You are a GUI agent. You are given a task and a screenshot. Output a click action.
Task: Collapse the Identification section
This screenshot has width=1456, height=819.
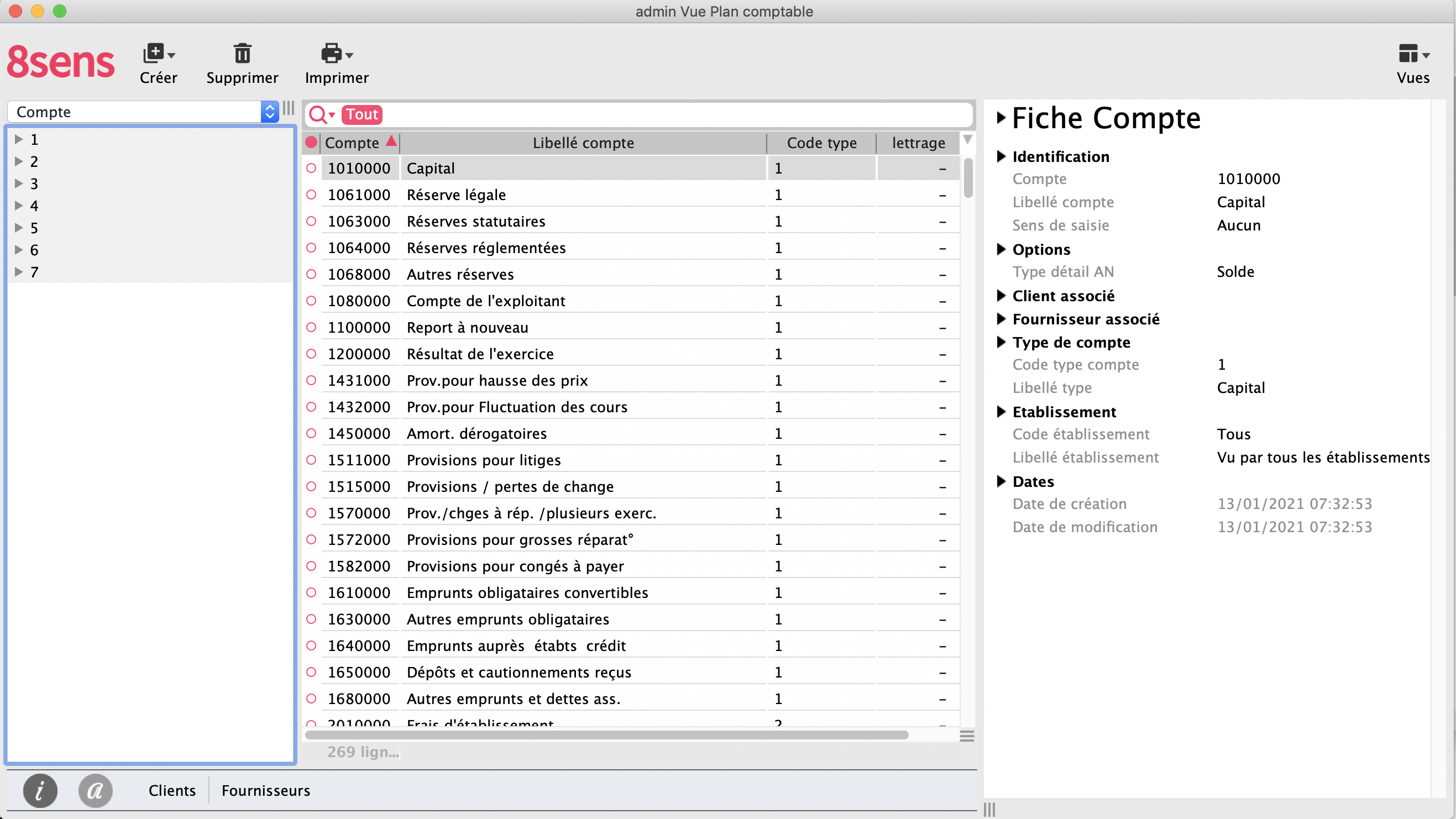pyautogui.click(x=1001, y=156)
